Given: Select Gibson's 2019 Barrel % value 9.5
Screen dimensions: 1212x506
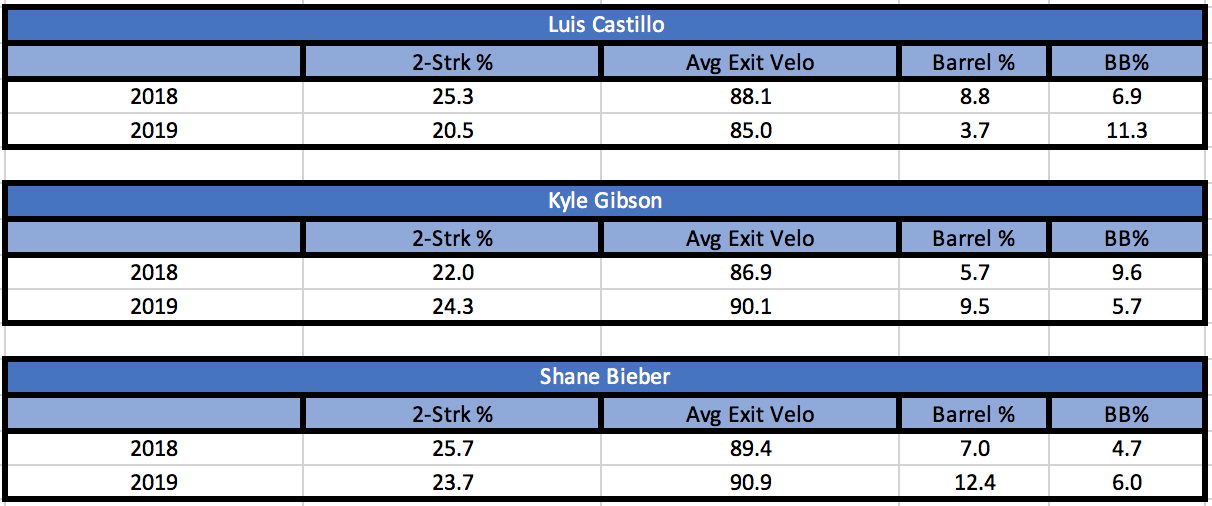Looking at the screenshot, I should [974, 304].
